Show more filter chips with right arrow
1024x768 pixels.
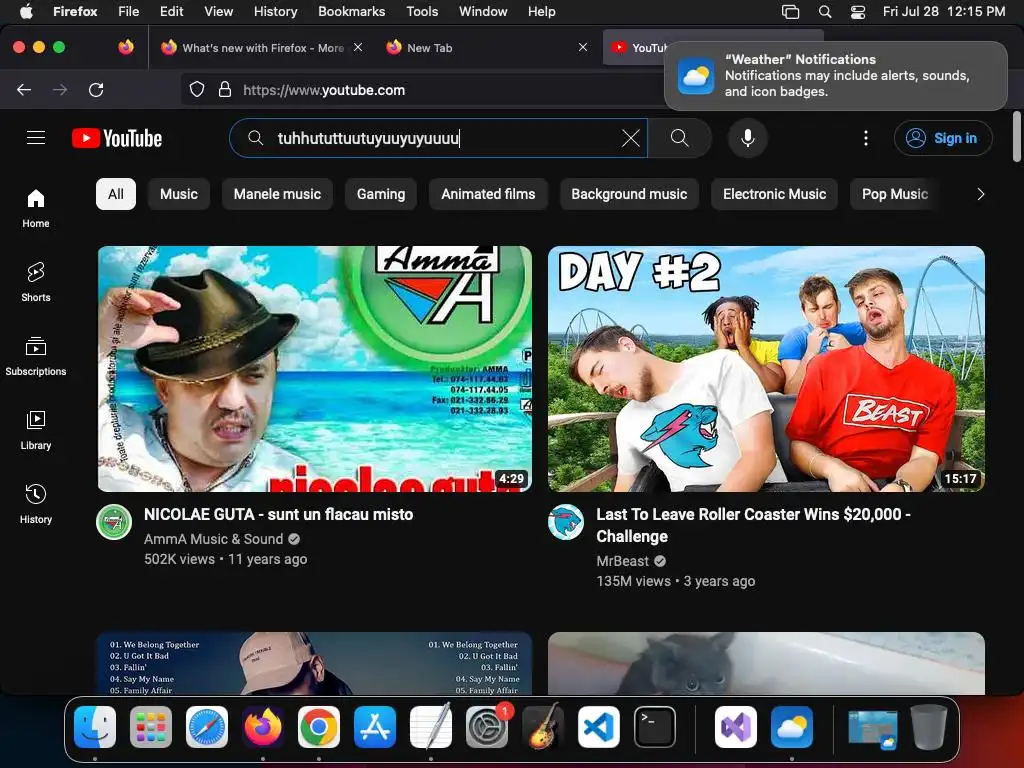[980, 194]
